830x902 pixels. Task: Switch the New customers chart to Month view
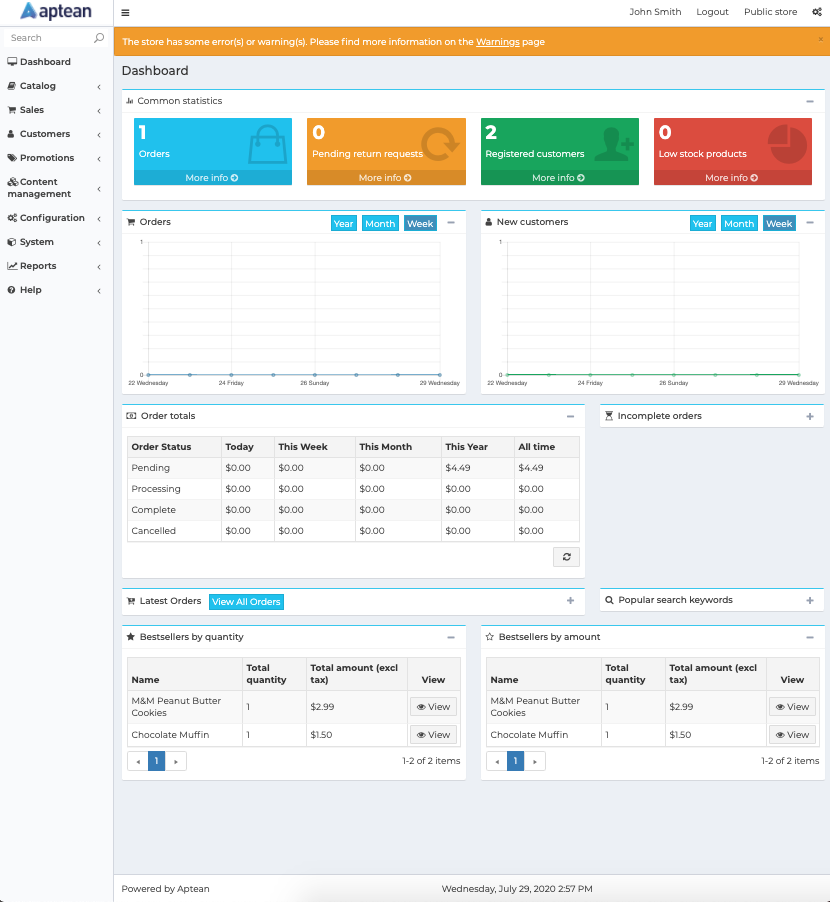(738, 223)
